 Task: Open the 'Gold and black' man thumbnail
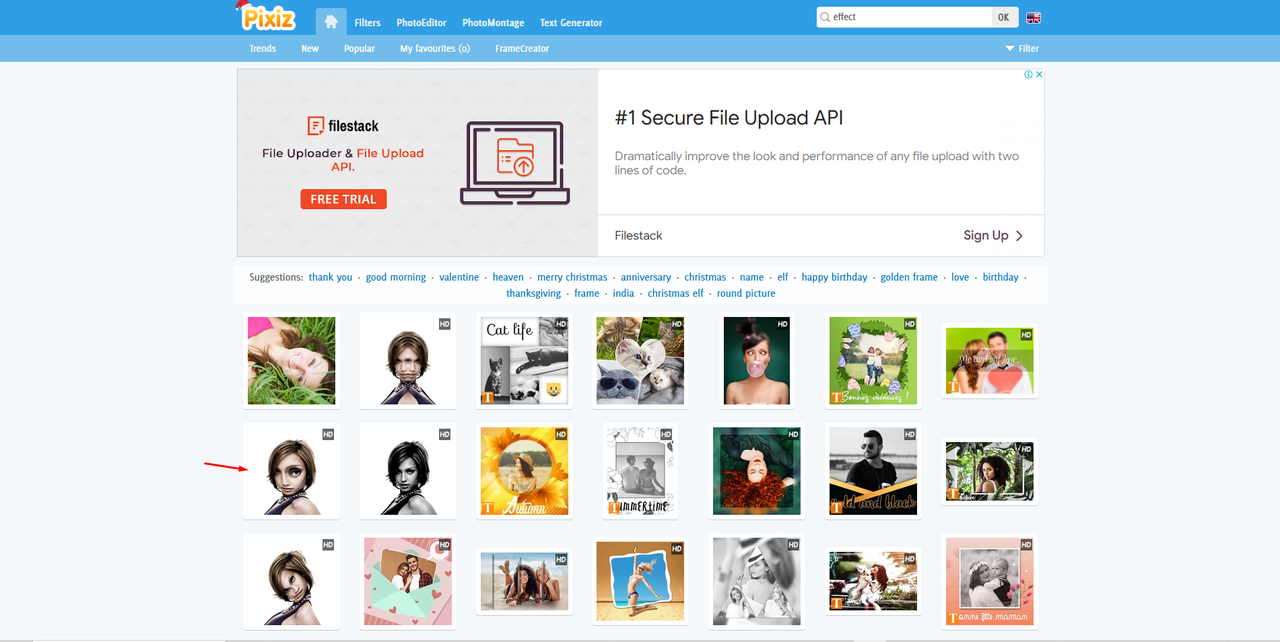(874, 471)
